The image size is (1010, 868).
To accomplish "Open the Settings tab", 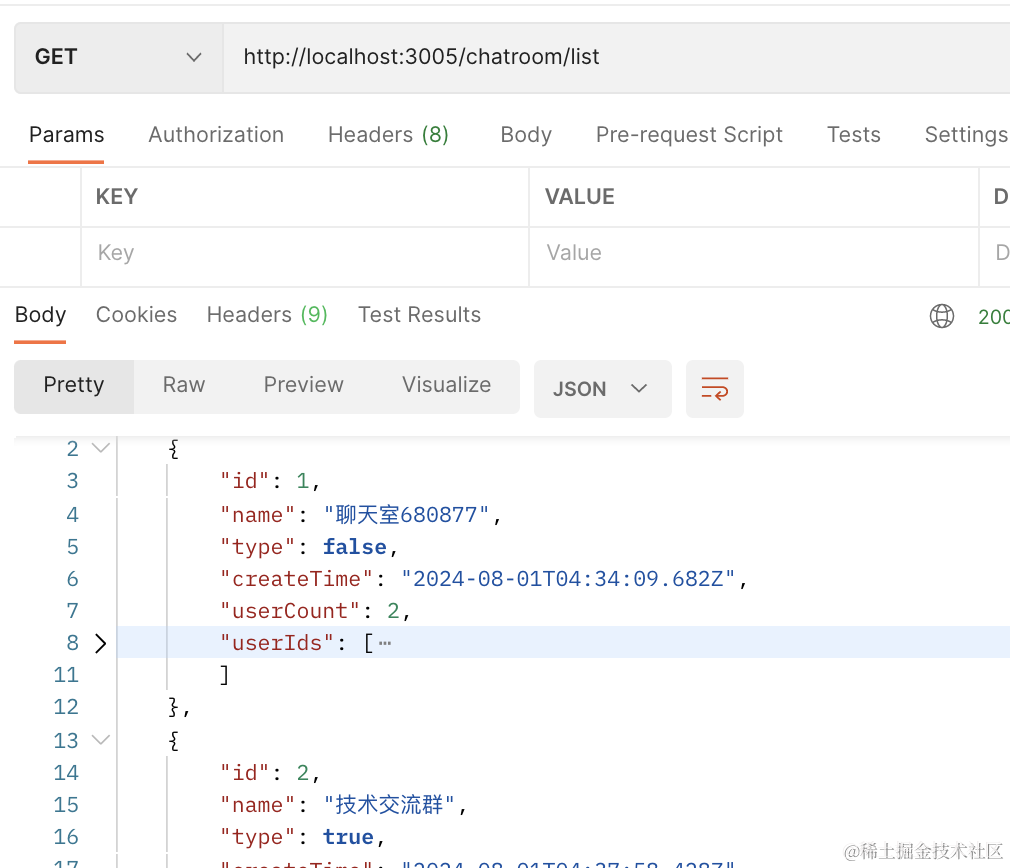I will tap(965, 135).
